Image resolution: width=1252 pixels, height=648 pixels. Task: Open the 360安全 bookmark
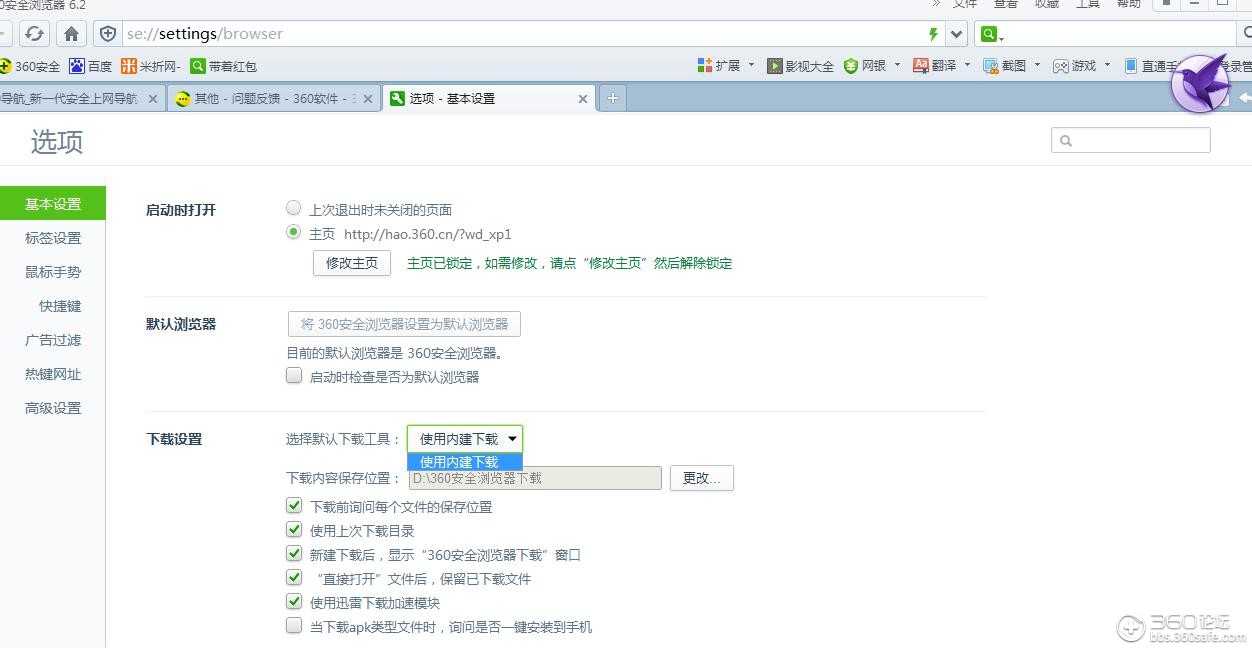[x=30, y=66]
